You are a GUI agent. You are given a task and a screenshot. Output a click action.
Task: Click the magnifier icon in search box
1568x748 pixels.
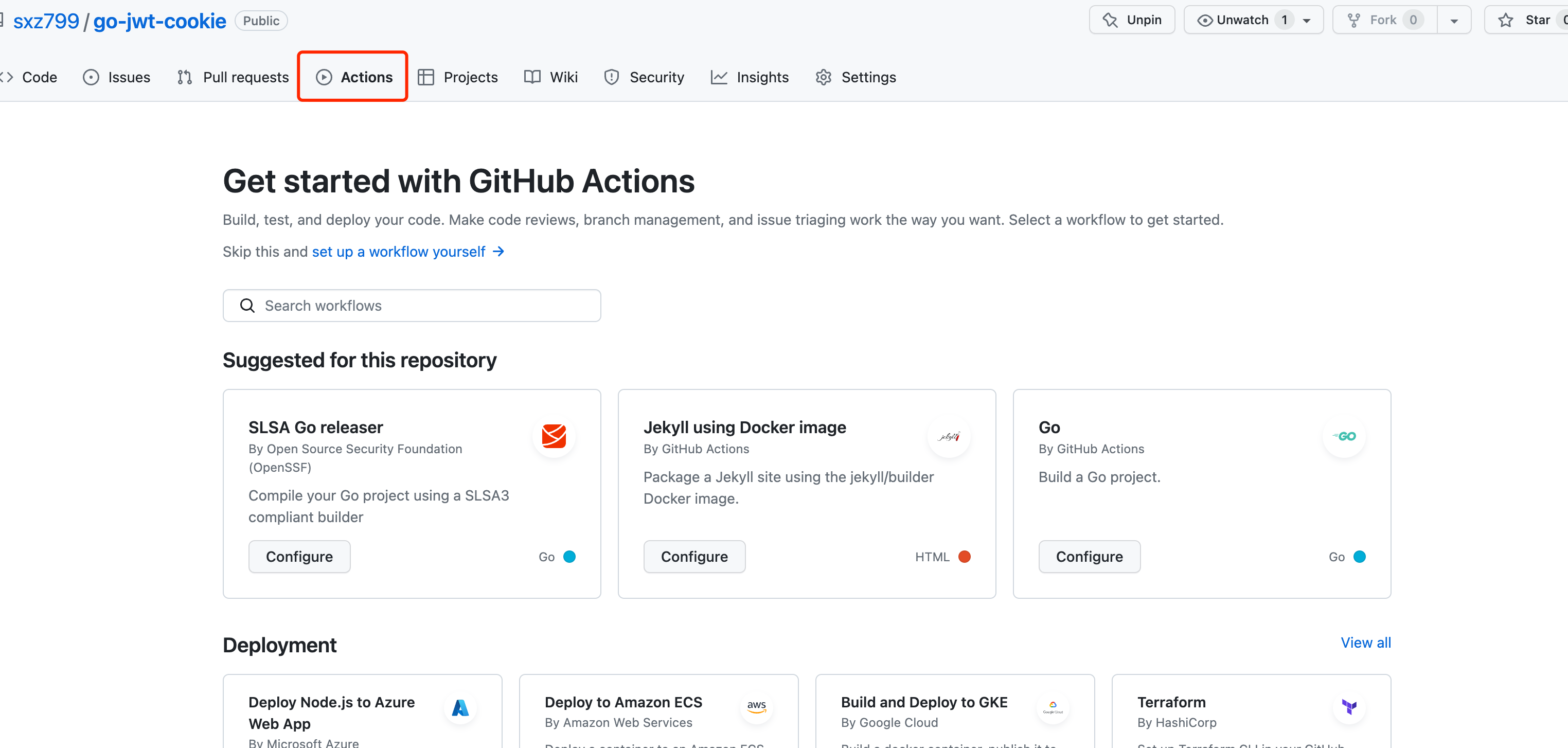[x=247, y=306]
